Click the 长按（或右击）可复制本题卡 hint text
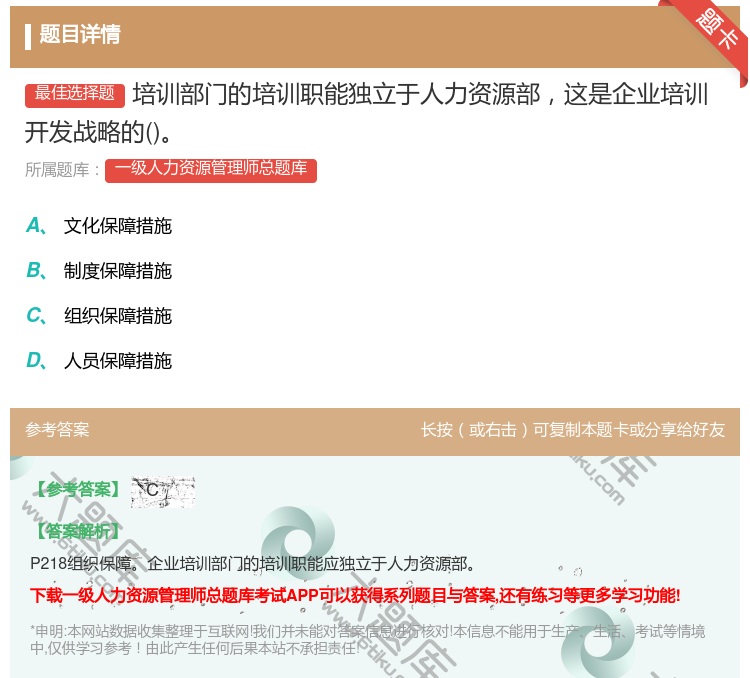750x678 pixels. [573, 430]
